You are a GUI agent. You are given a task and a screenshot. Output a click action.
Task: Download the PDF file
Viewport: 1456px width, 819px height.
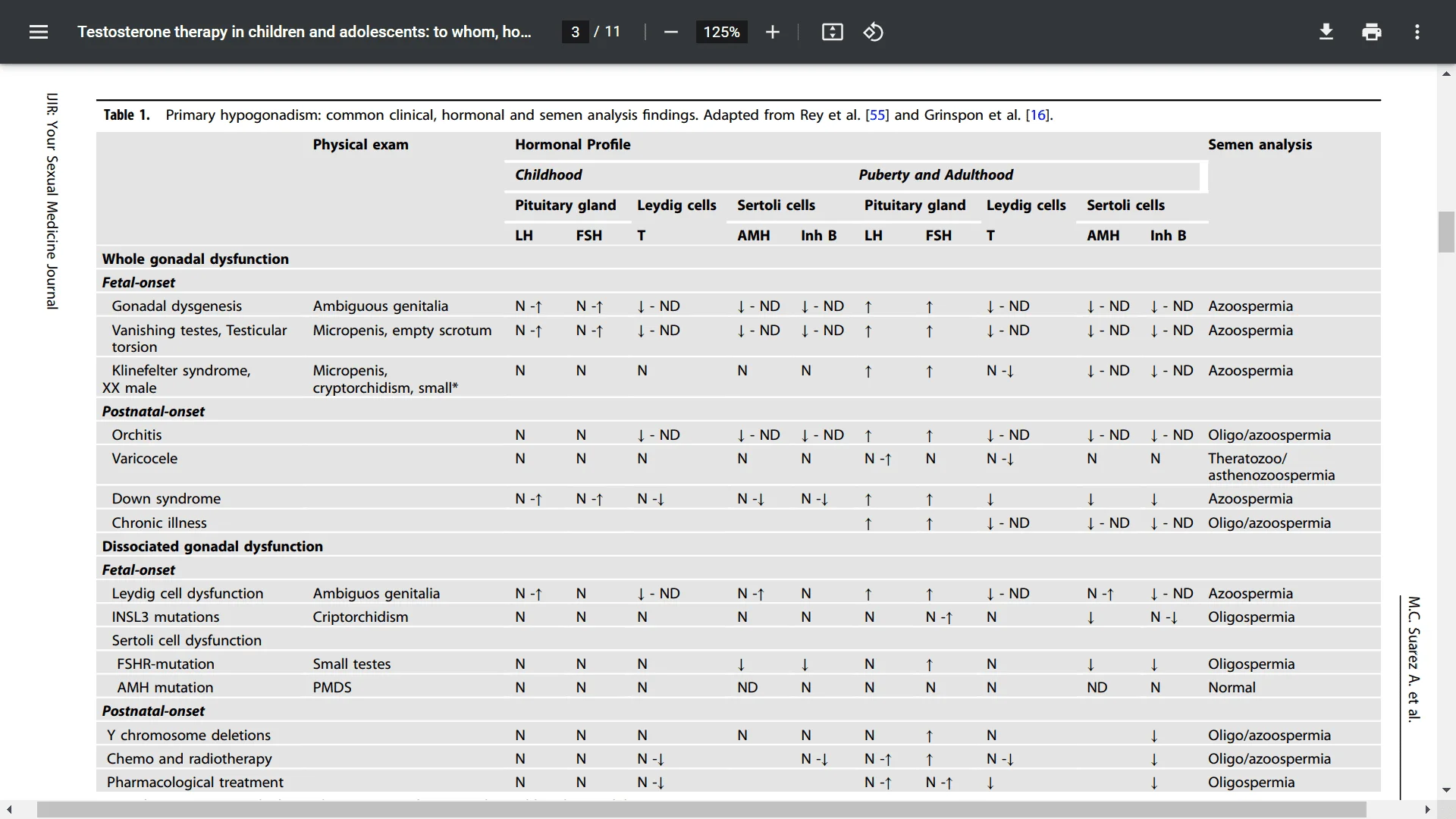coord(1326,32)
